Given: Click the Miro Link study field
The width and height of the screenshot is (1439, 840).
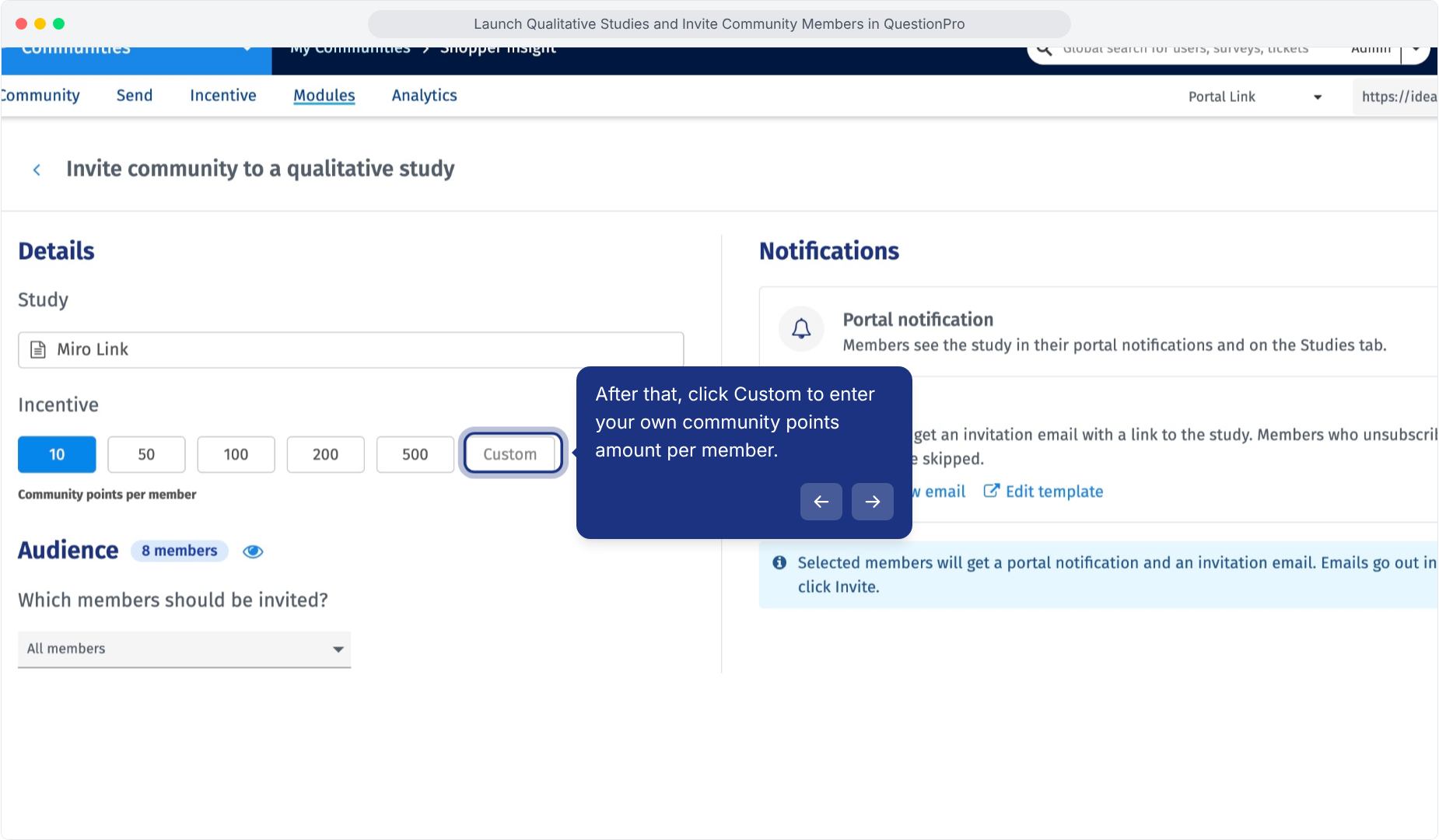Looking at the screenshot, I should (x=351, y=350).
